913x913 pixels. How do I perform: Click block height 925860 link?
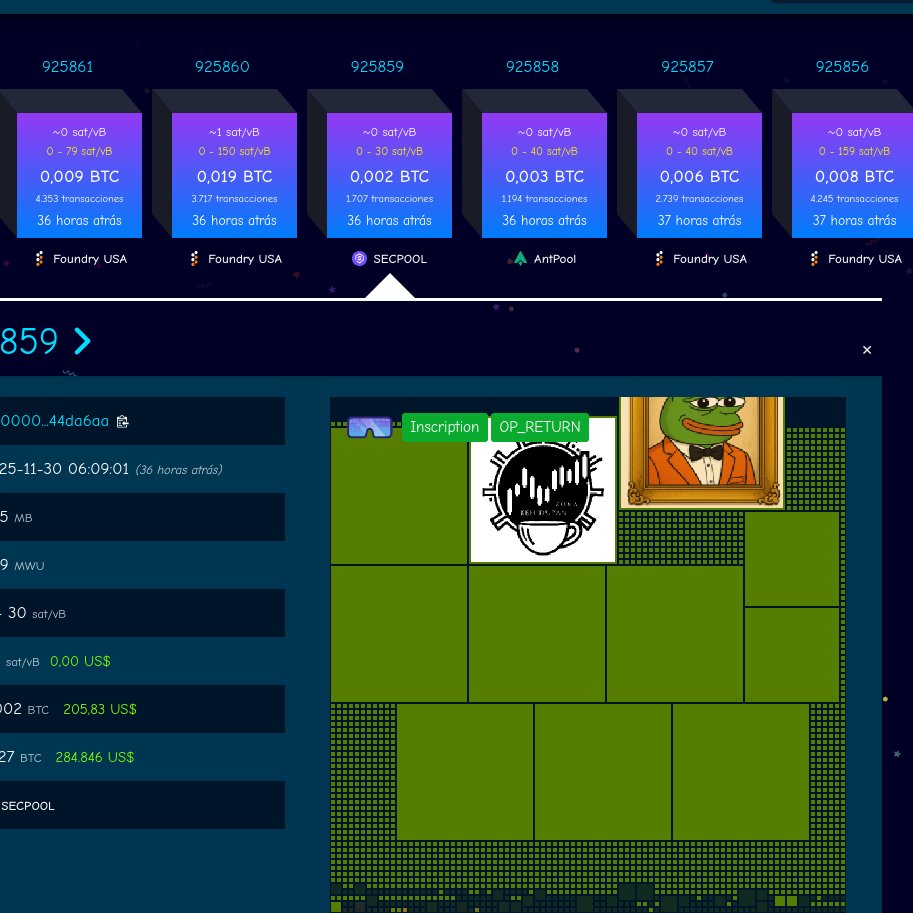[222, 67]
